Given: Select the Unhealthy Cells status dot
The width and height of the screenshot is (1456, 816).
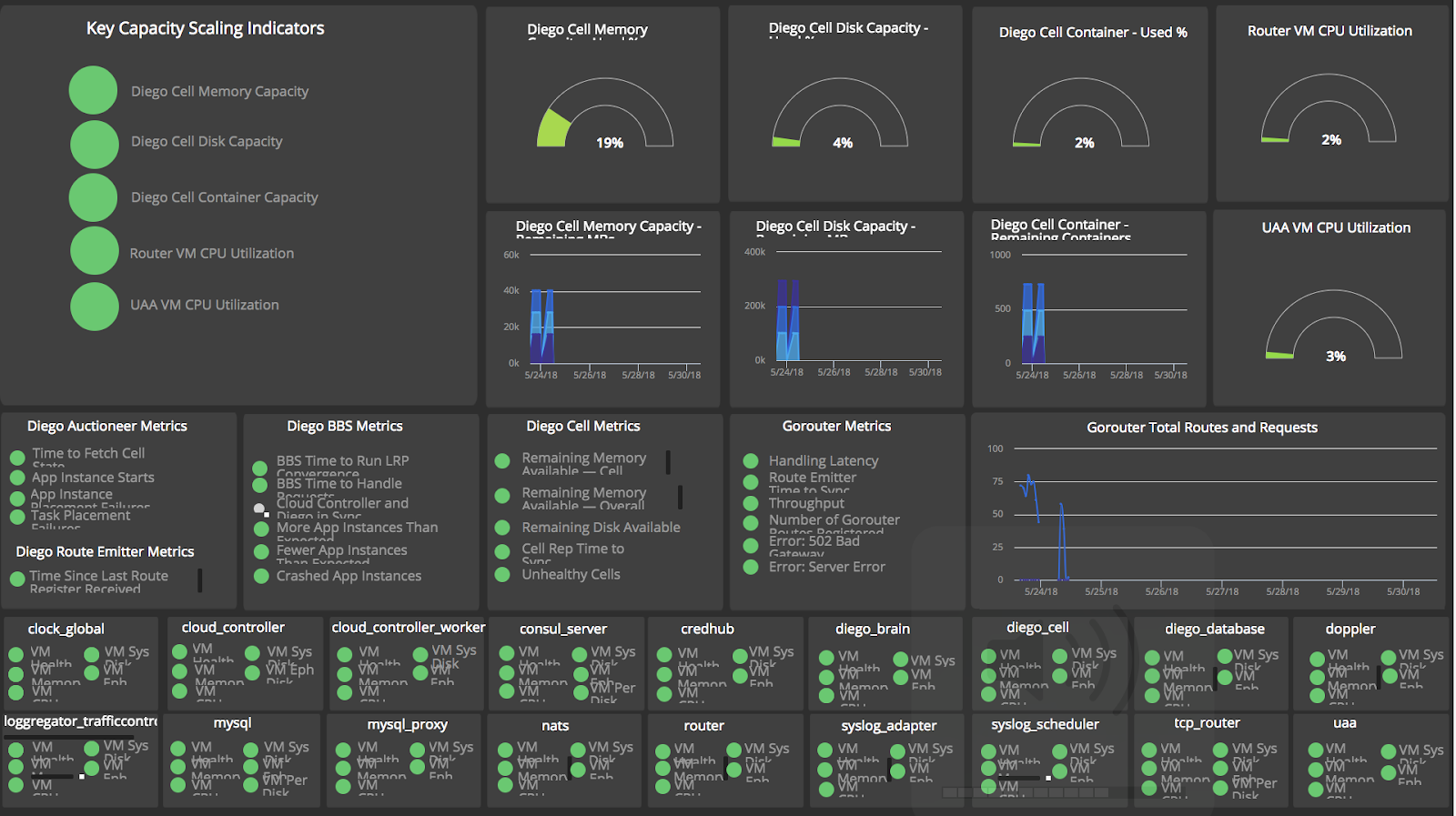Looking at the screenshot, I should point(502,574).
